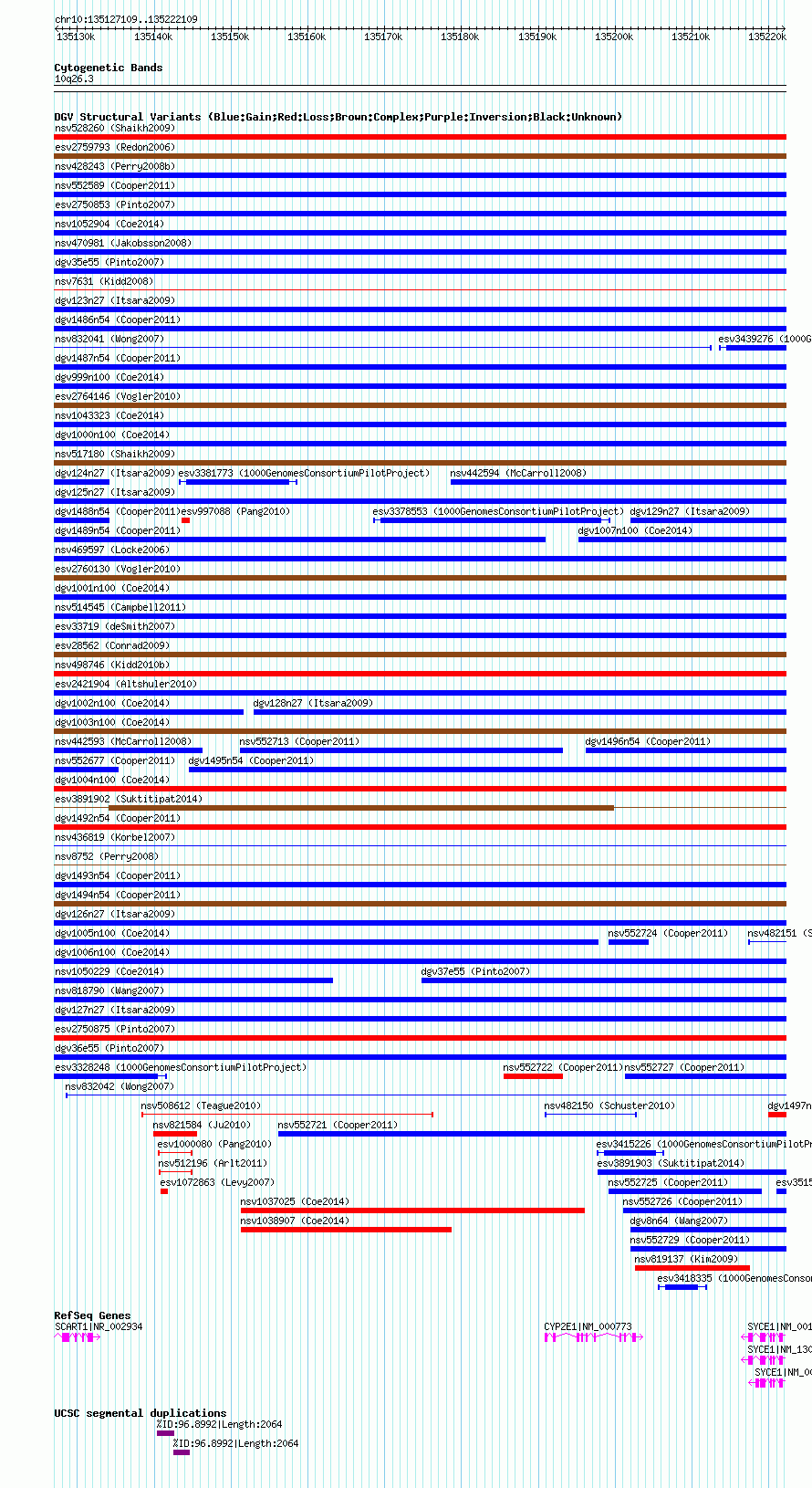Click the nsv528260 (Shaikh2009) variant label

(x=114, y=128)
